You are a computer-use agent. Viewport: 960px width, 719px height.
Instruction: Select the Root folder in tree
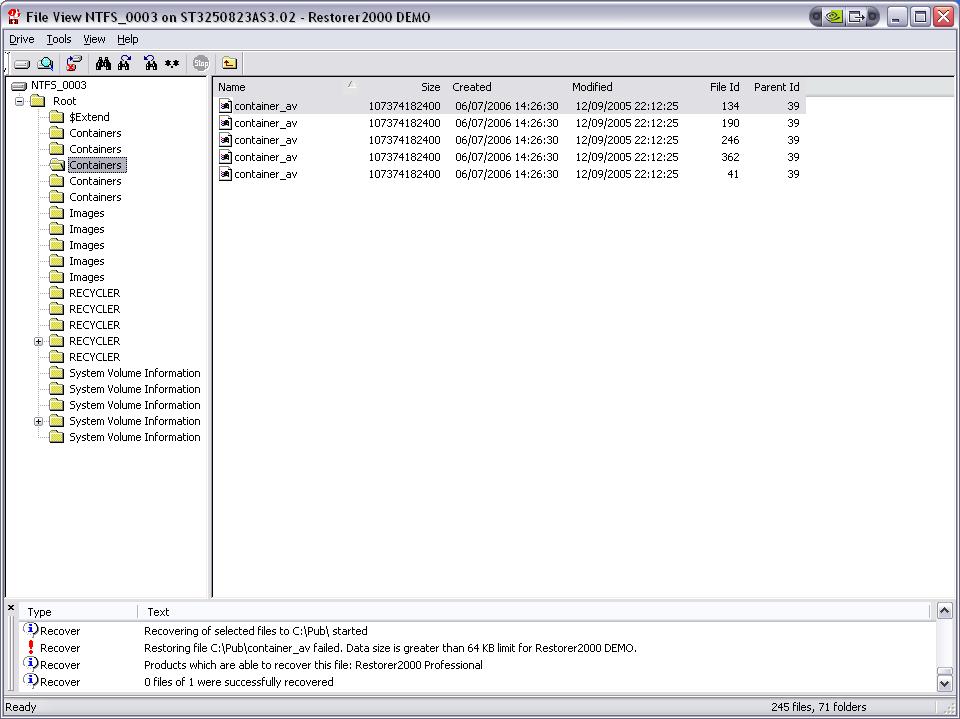(x=64, y=101)
